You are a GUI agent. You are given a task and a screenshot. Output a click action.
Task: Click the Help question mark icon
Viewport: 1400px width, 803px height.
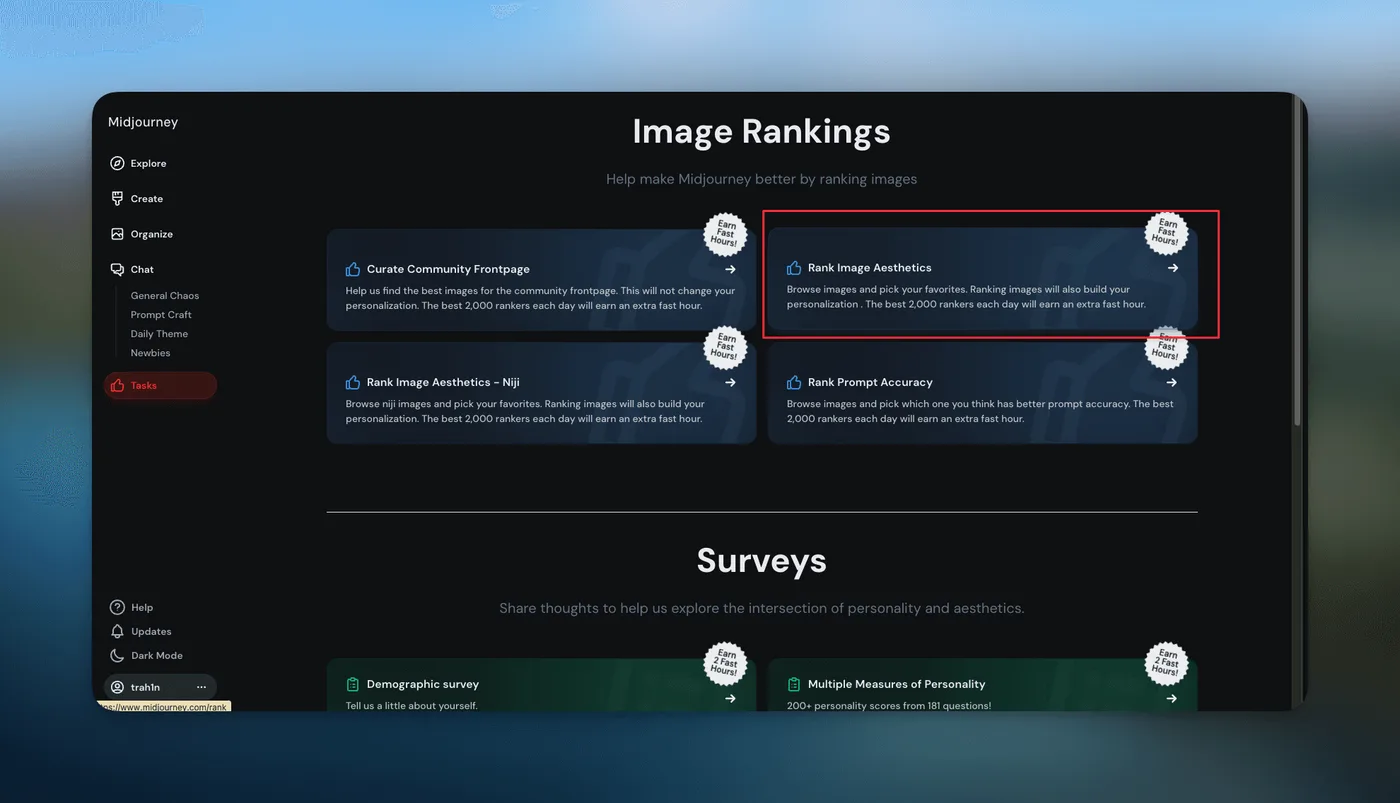click(x=117, y=607)
